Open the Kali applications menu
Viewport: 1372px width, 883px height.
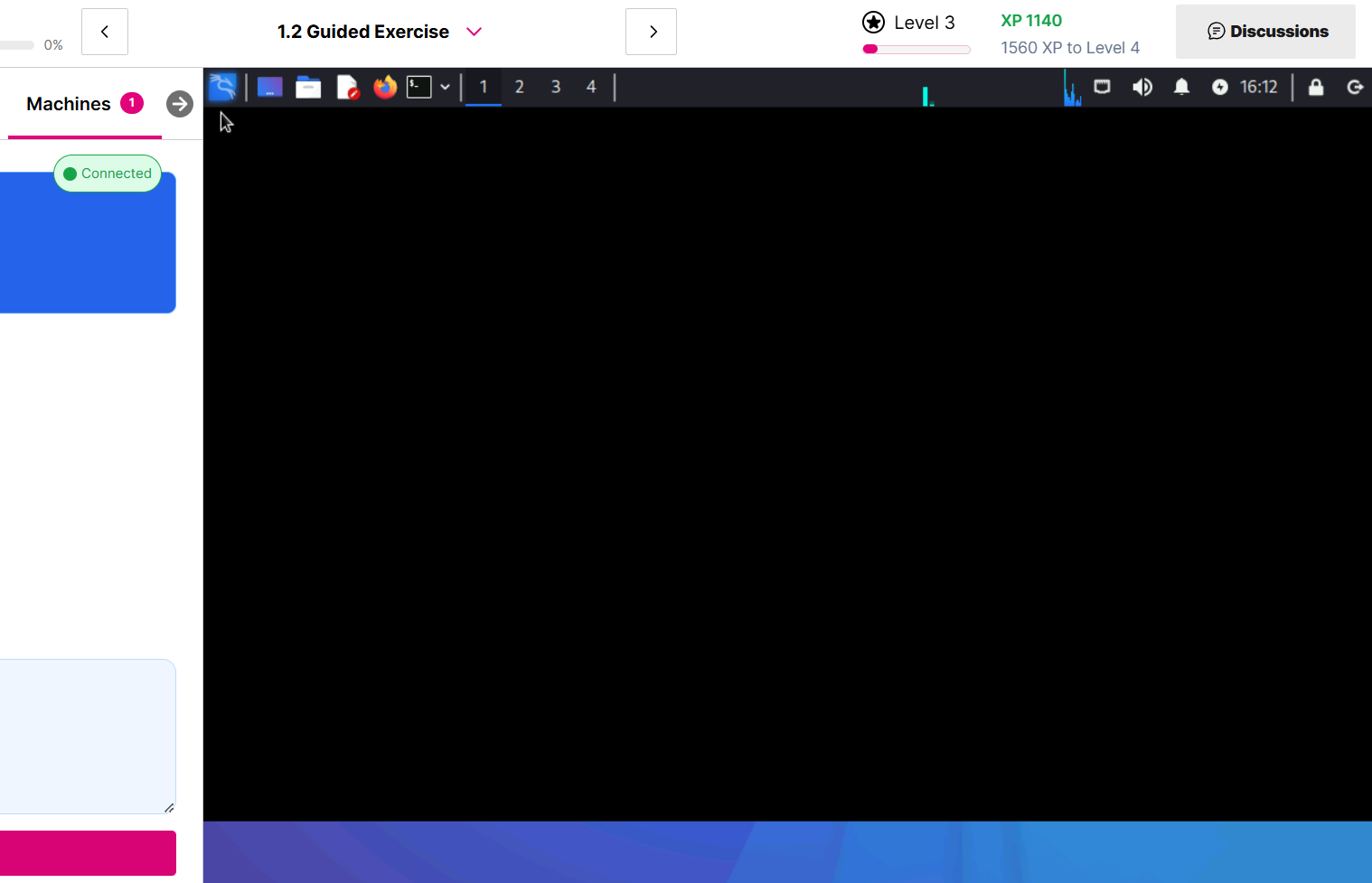222,87
